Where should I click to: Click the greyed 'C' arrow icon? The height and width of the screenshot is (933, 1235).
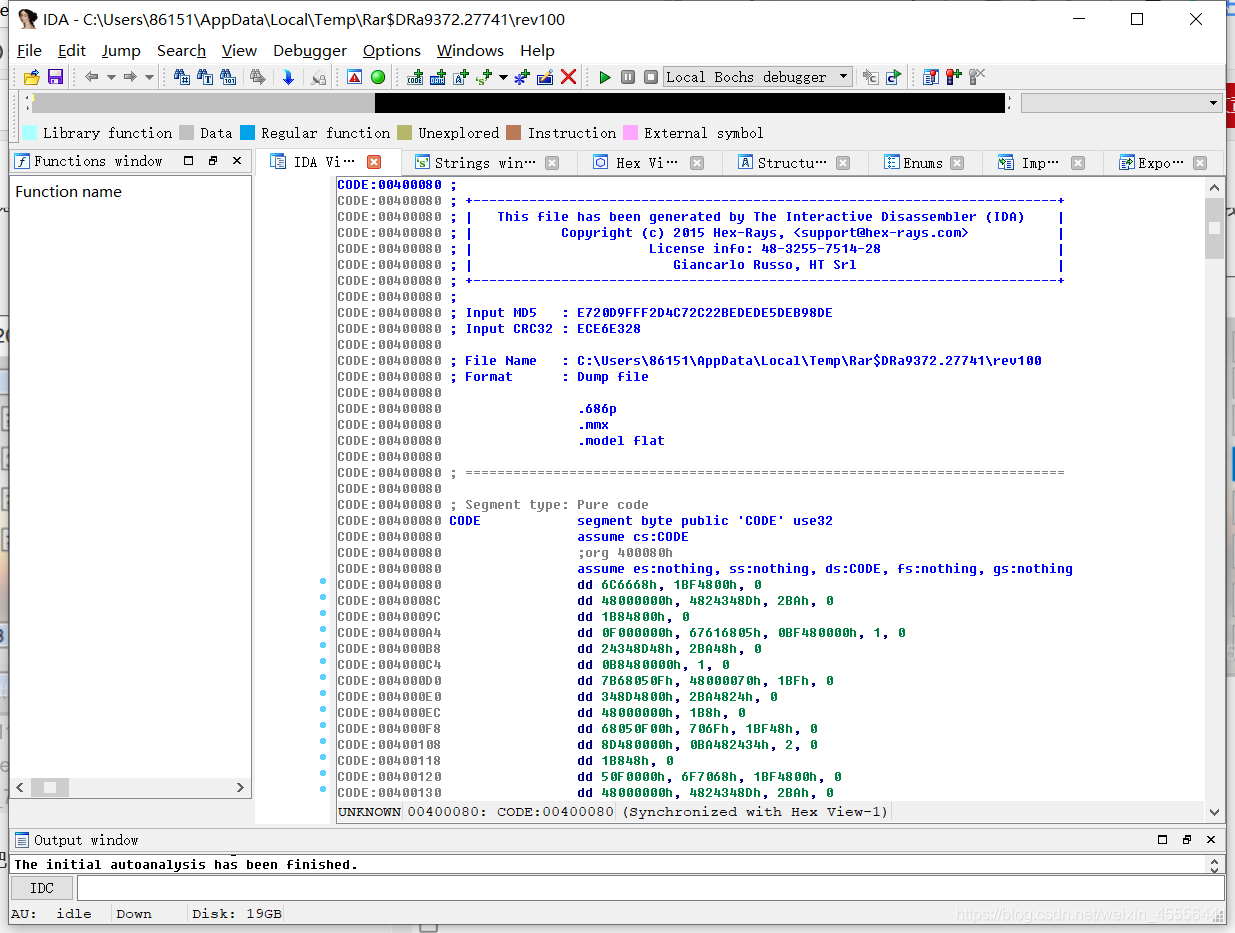870,77
